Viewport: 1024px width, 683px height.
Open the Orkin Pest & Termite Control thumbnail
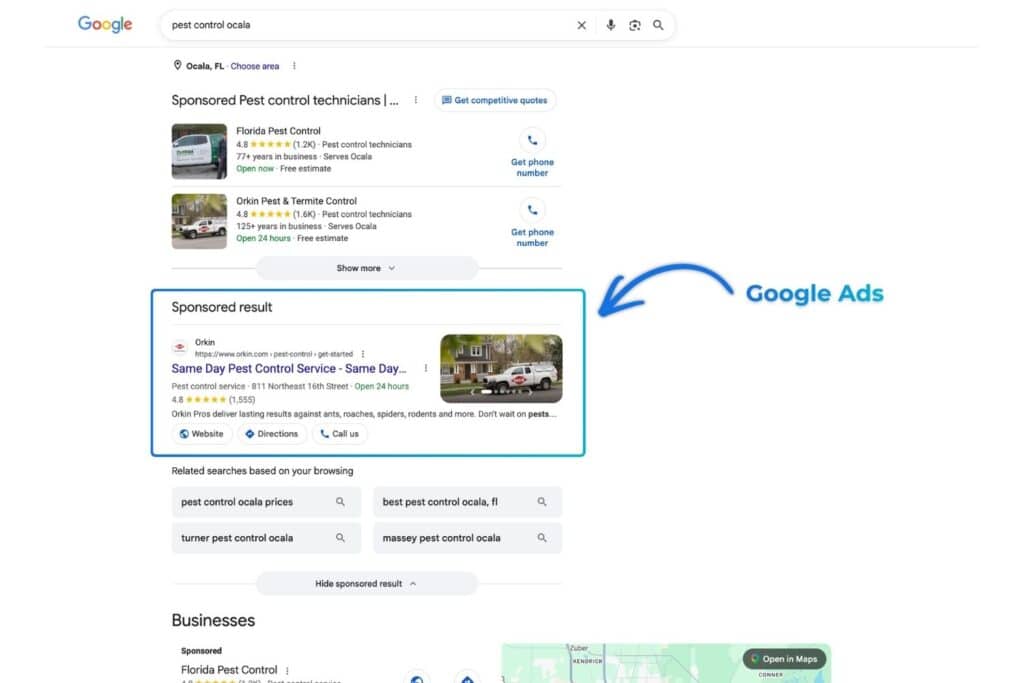[x=199, y=221]
